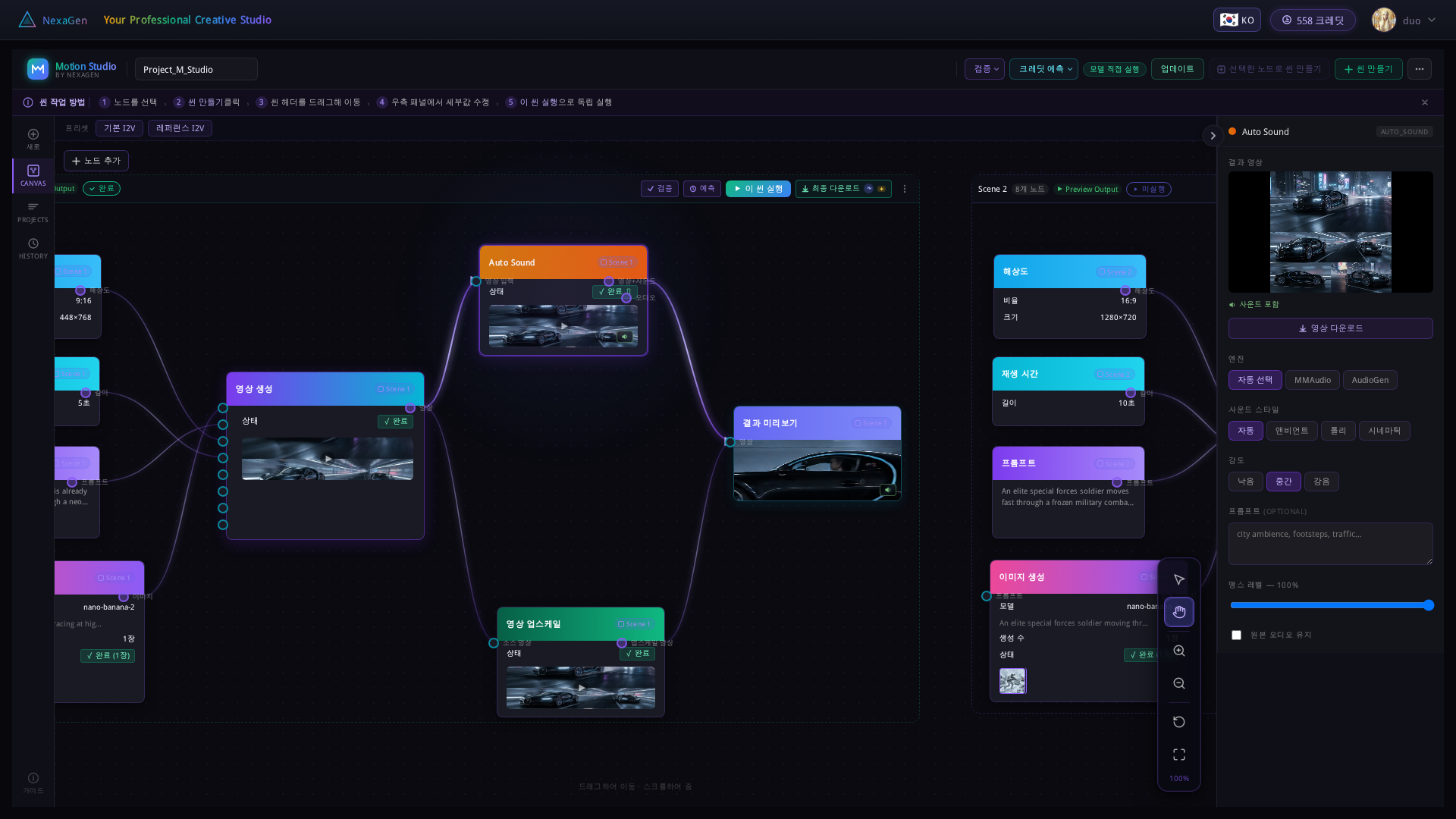Click the Scene 1 예측 button
This screenshot has width=1456, height=819.
click(x=702, y=189)
